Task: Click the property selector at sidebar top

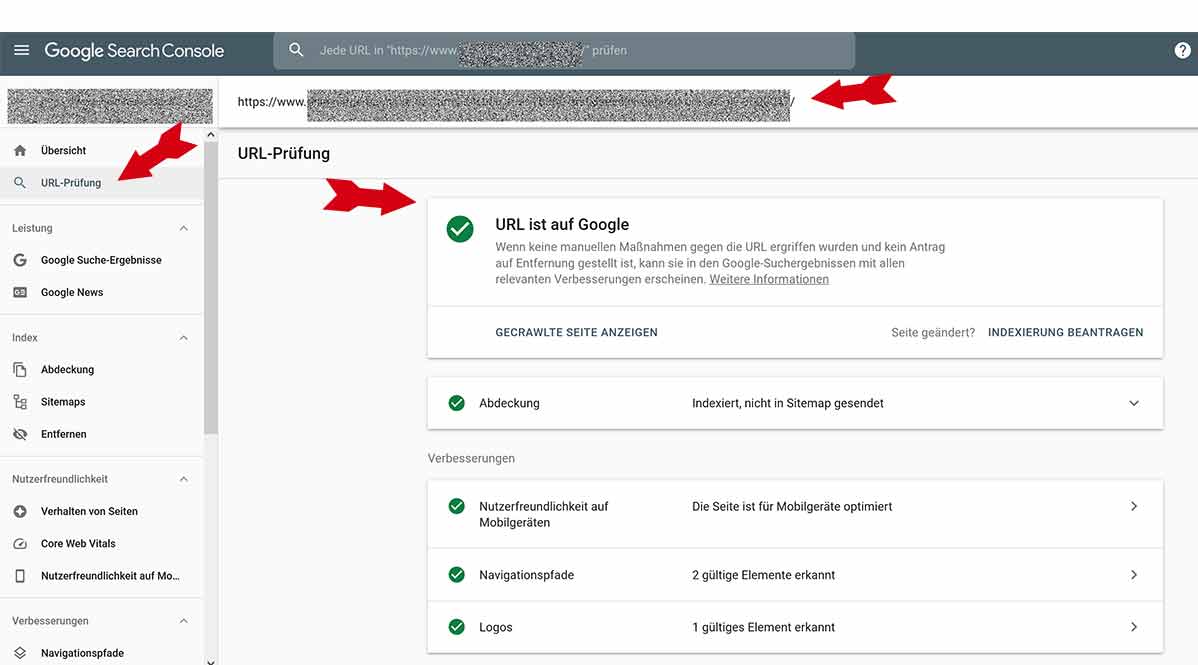Action: [x=110, y=105]
